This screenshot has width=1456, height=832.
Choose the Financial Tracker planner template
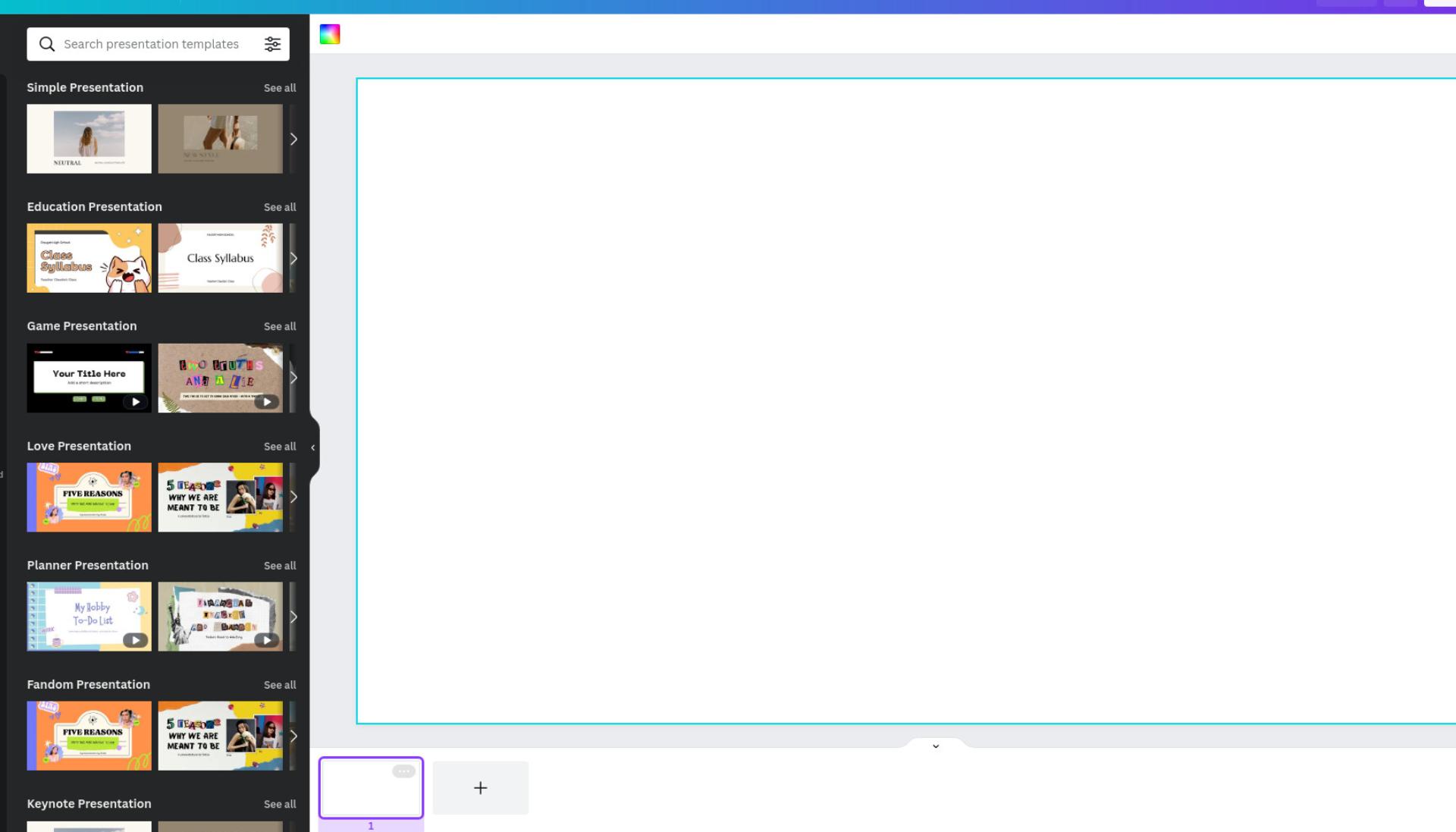pos(220,617)
